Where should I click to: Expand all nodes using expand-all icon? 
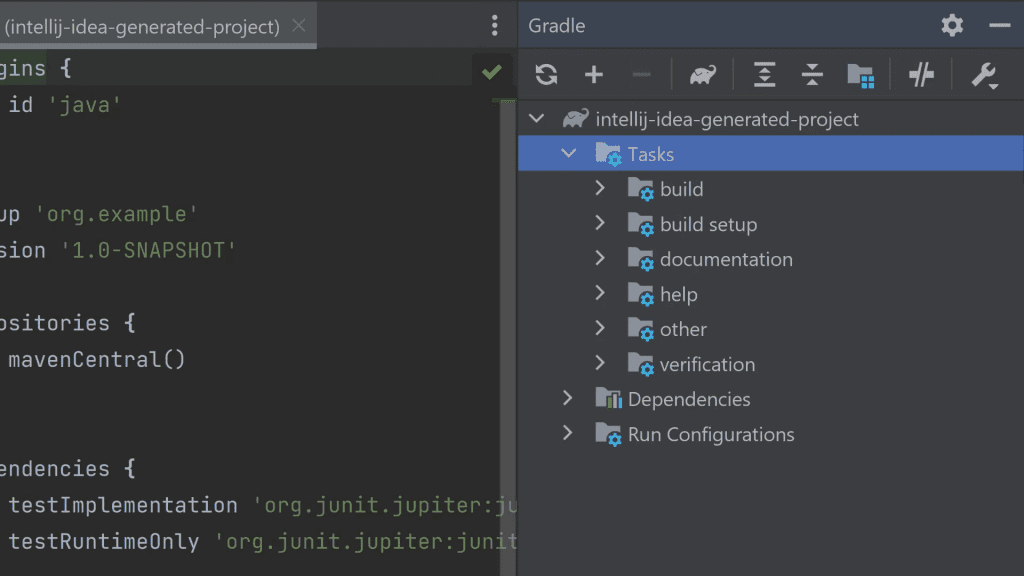click(x=764, y=75)
